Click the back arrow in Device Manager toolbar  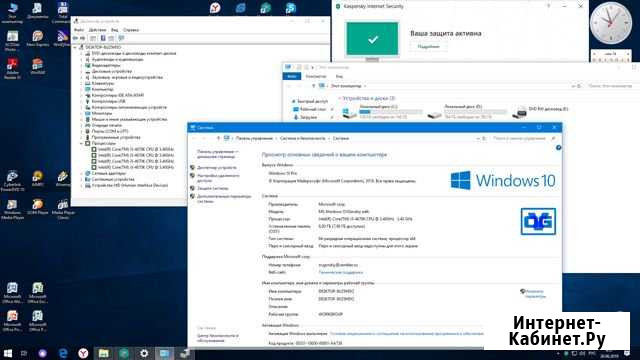tap(76, 38)
